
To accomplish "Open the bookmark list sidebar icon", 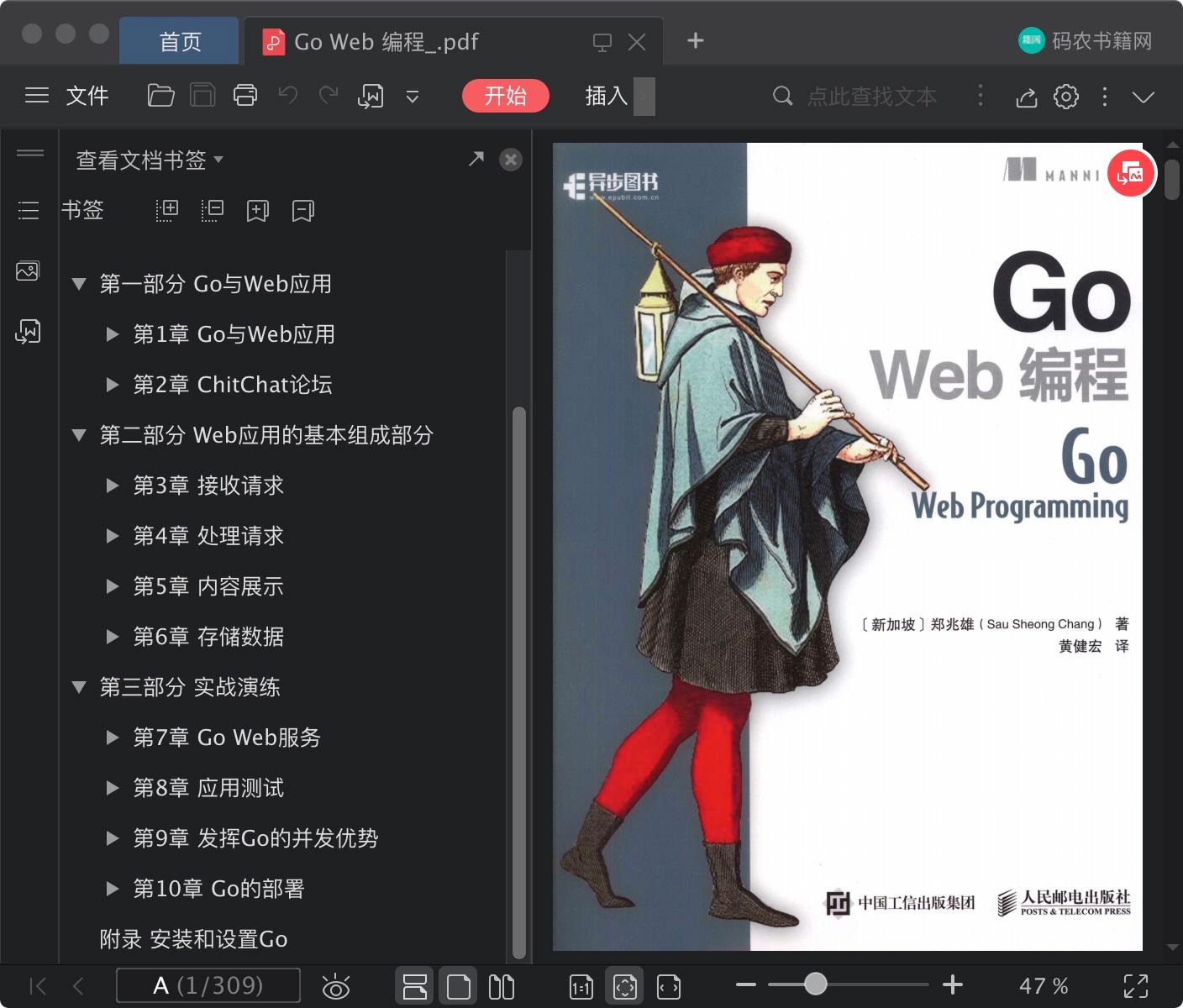I will point(29,210).
